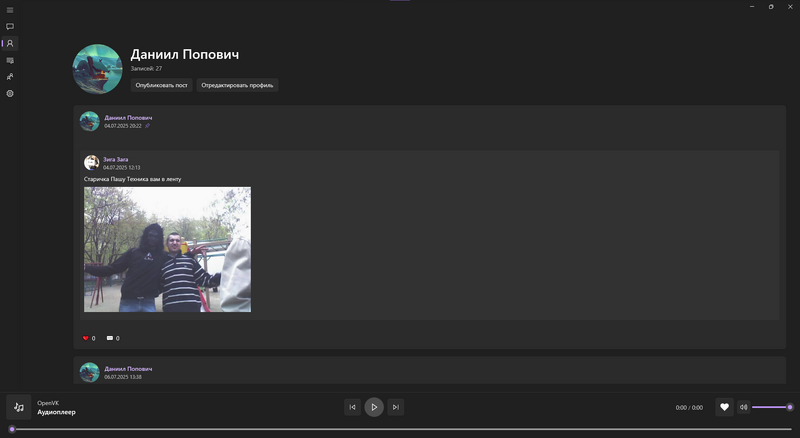Click the Отредактировать профиль button

pyautogui.click(x=237, y=85)
